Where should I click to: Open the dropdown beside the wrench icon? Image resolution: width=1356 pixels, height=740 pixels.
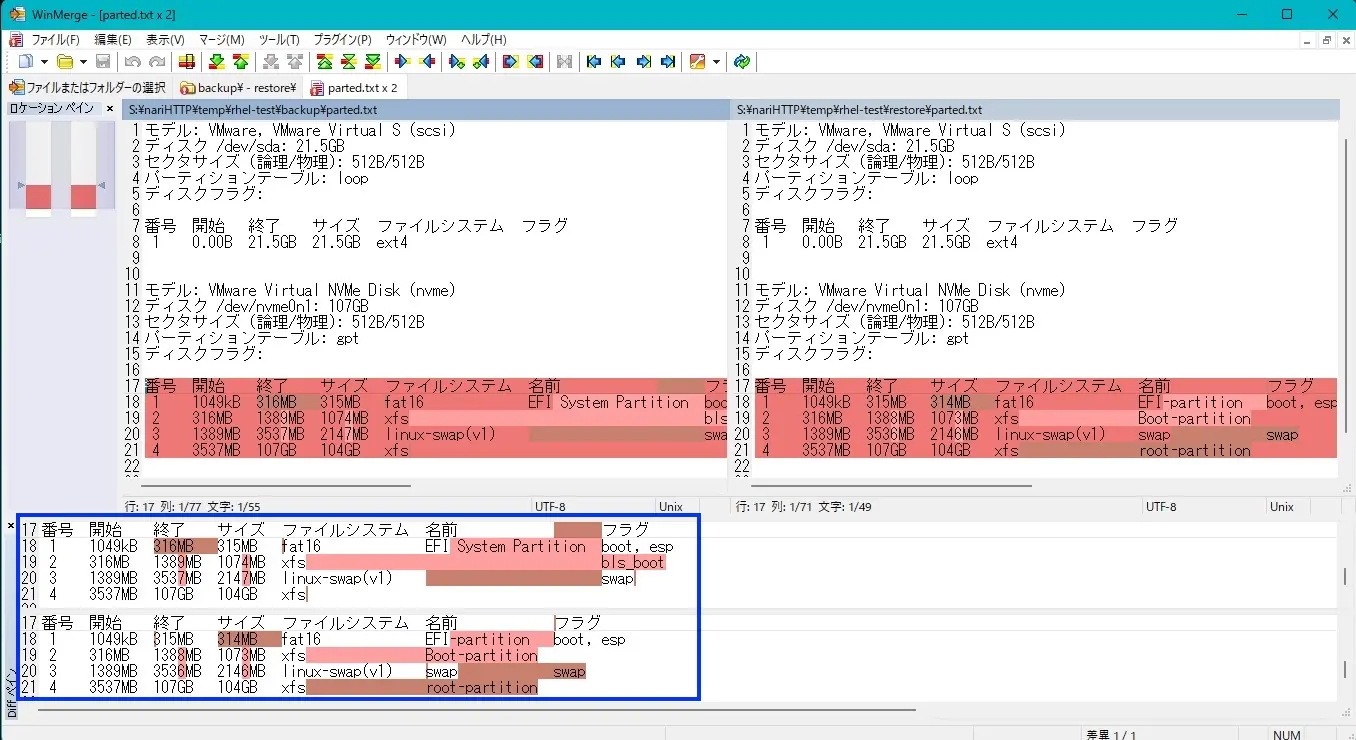(x=715, y=62)
